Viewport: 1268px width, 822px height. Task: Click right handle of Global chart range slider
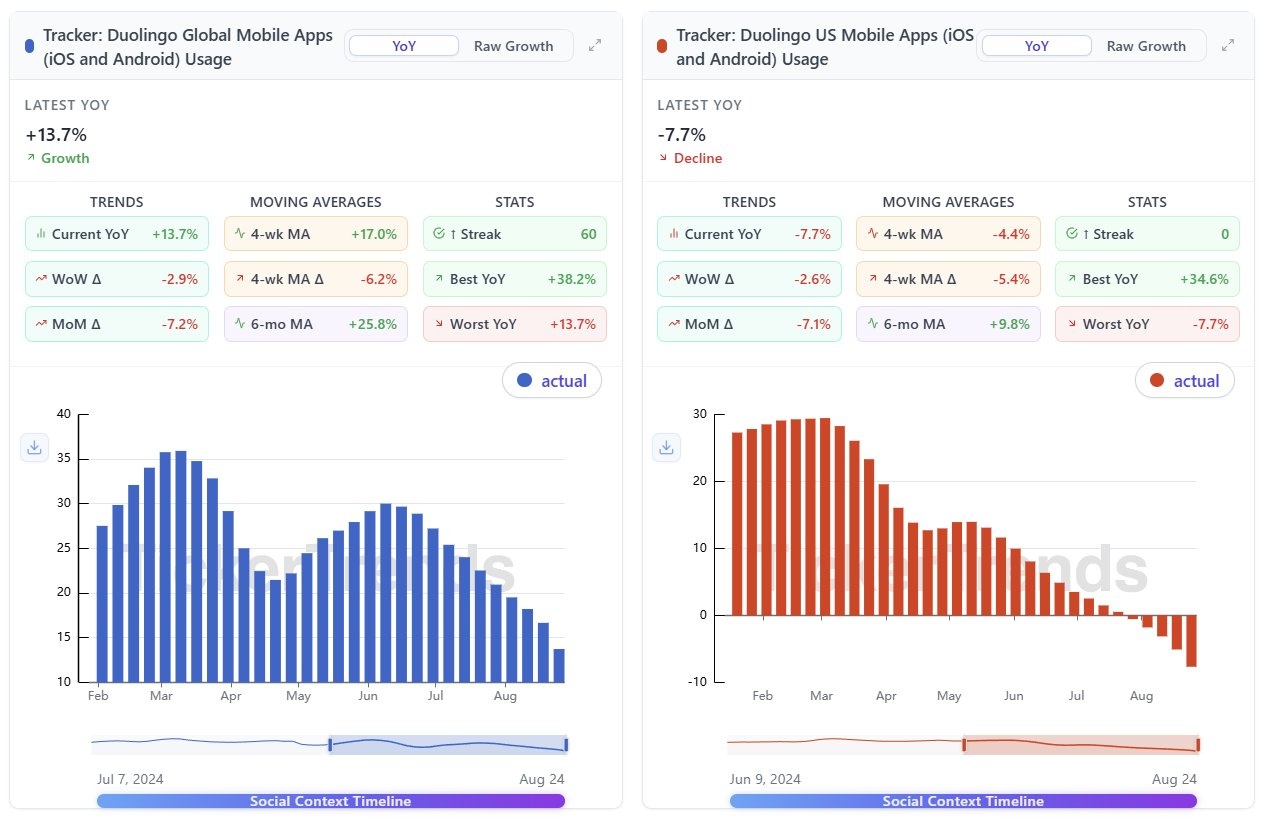pyautogui.click(x=566, y=744)
